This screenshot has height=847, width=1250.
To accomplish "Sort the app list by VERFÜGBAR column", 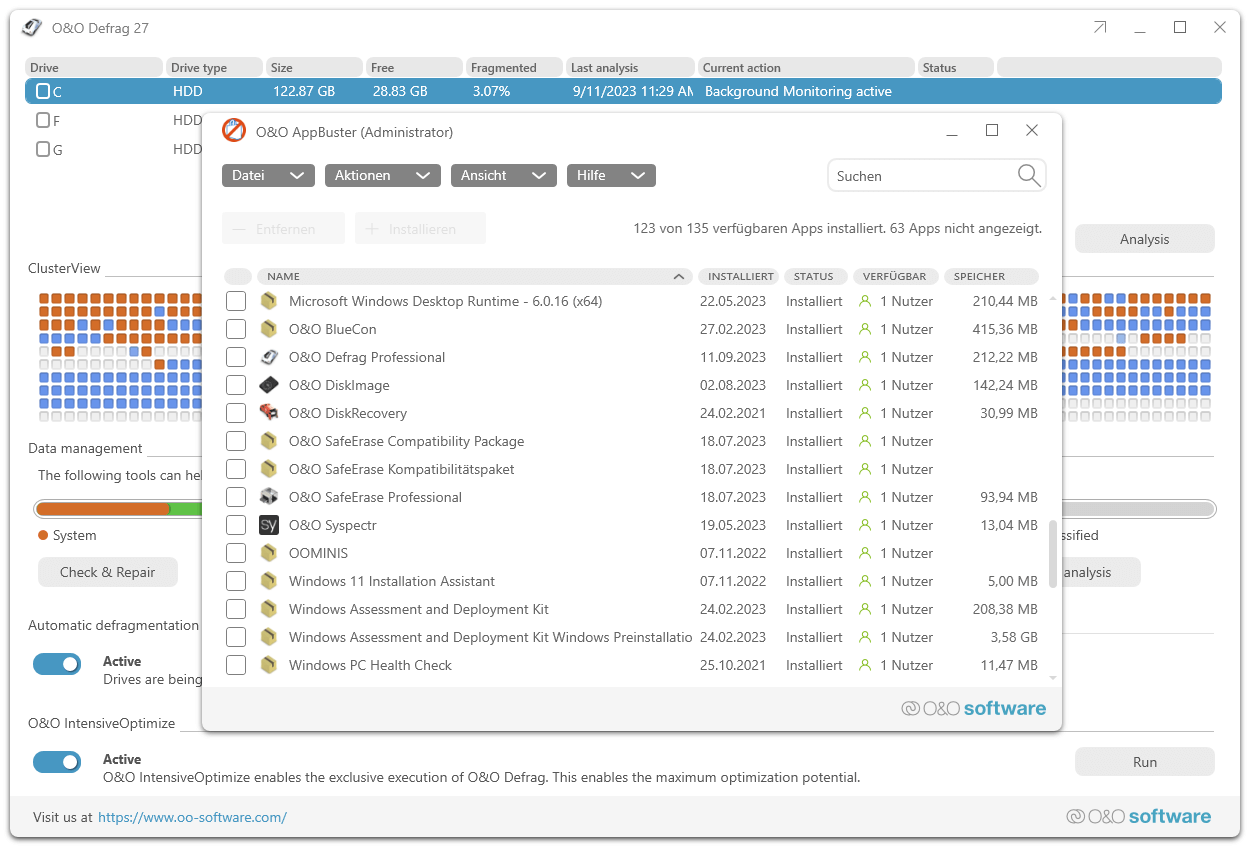I will (x=897, y=276).
